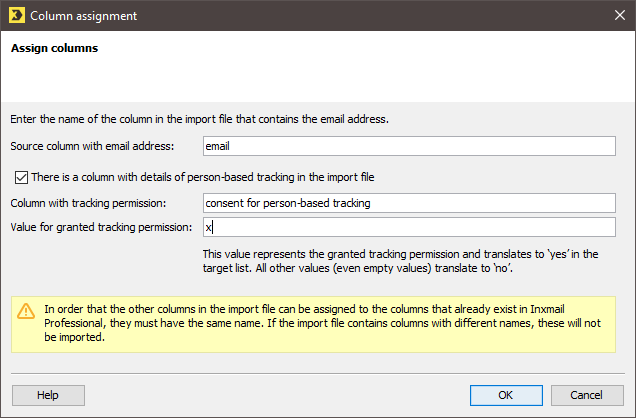Click the label "There is a column with details"
The width and height of the screenshot is (636, 418).
pyautogui.click(x=202, y=177)
